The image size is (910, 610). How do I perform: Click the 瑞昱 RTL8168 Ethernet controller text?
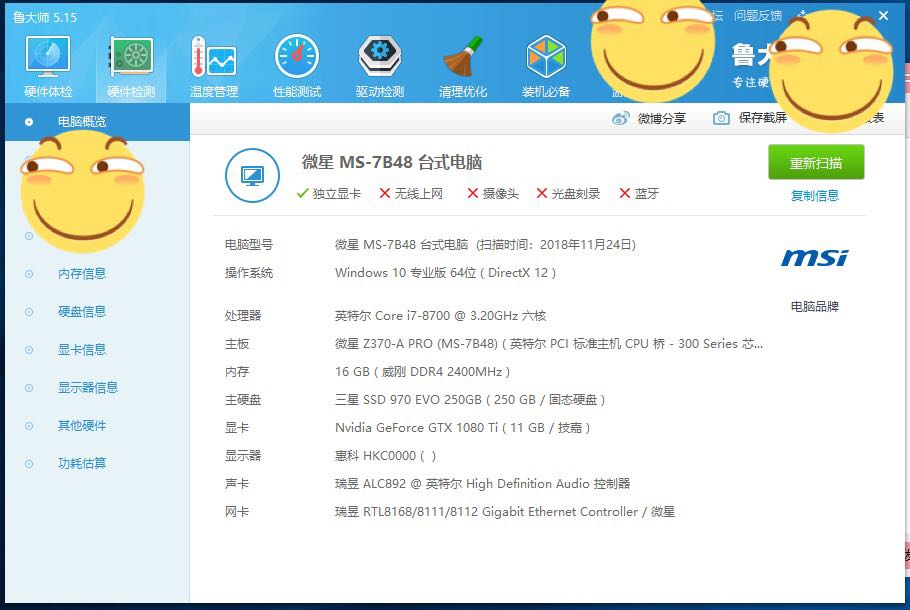tap(505, 511)
